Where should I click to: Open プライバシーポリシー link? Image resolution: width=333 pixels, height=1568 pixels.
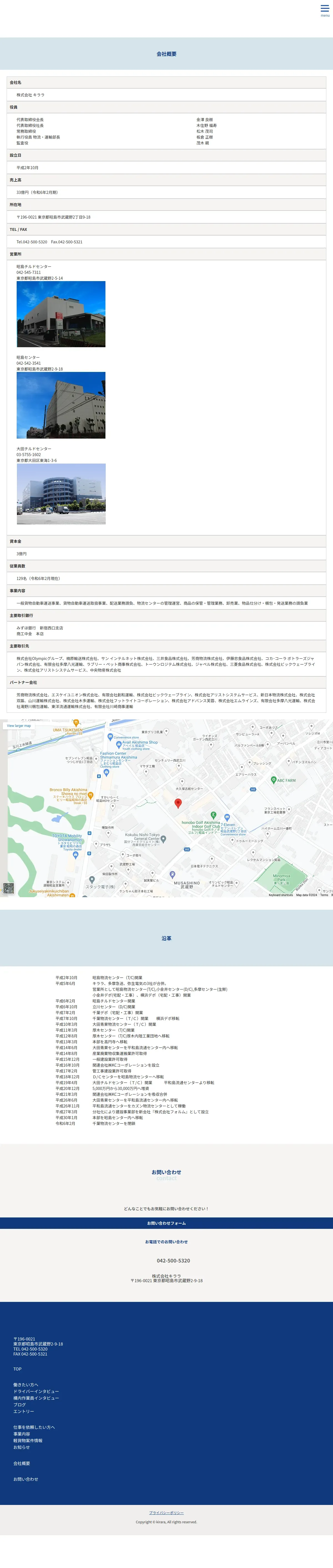(x=167, y=1513)
